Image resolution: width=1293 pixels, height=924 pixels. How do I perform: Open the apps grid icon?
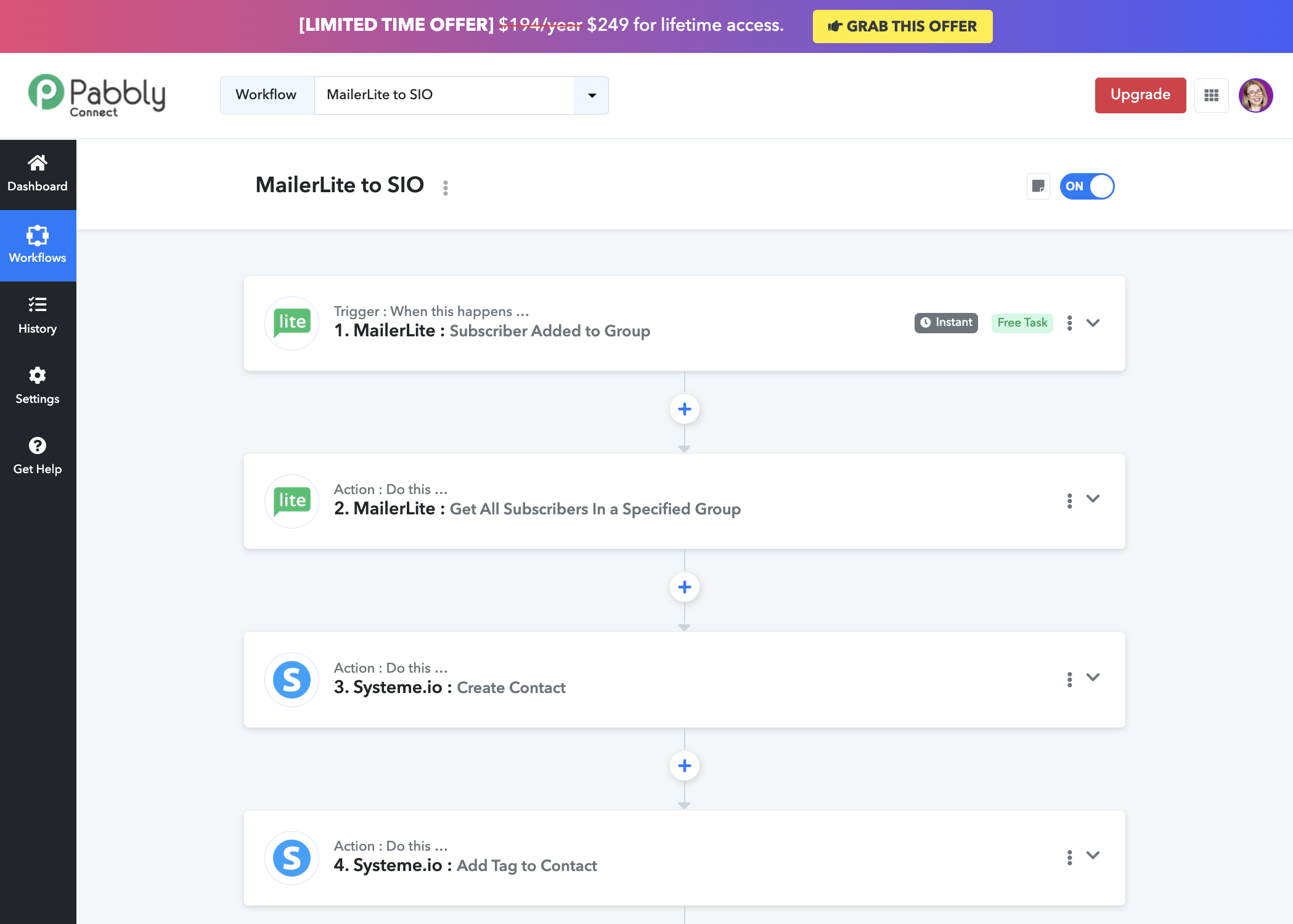tap(1211, 95)
